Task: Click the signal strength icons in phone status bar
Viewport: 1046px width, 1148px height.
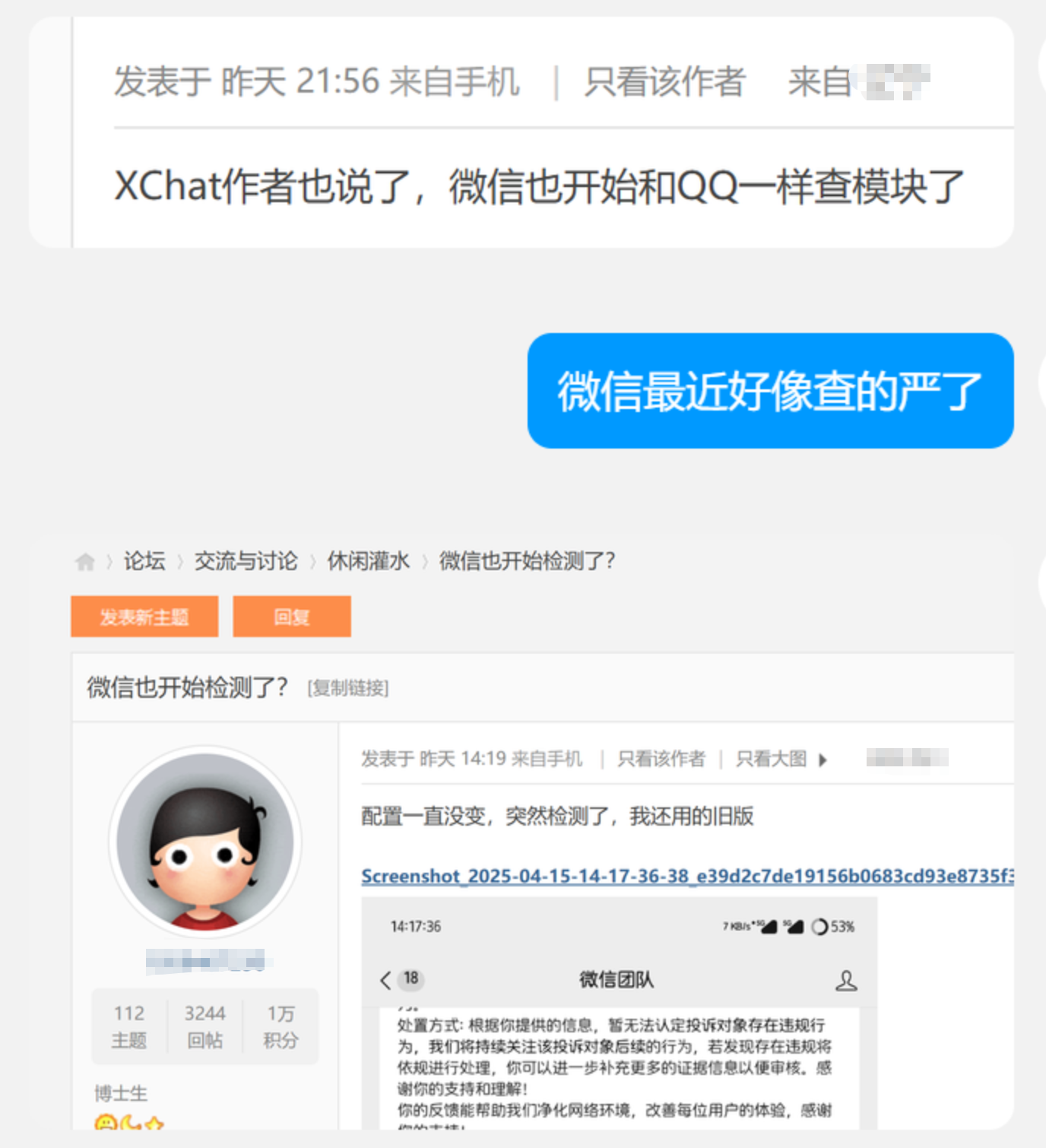Action: pos(779,926)
